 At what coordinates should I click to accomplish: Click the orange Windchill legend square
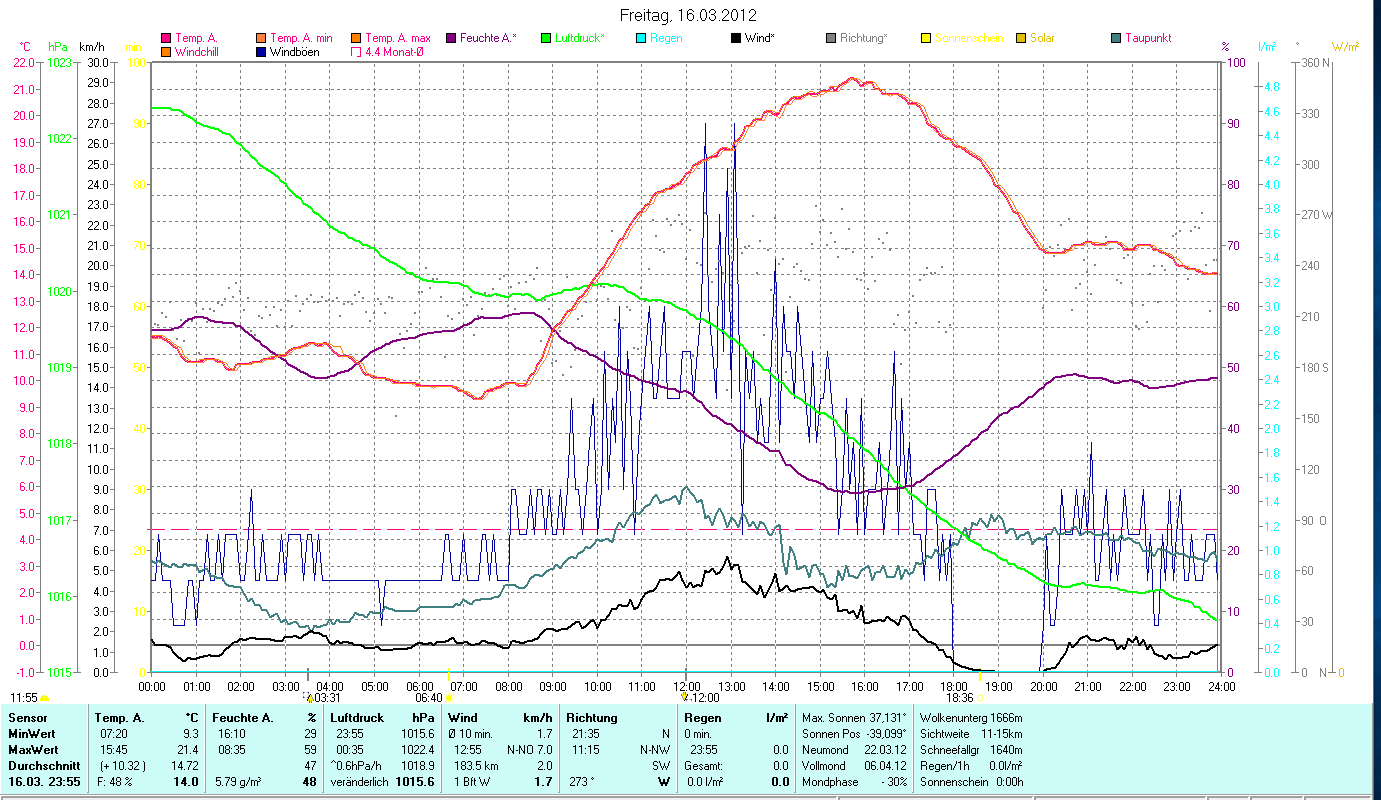pos(166,52)
